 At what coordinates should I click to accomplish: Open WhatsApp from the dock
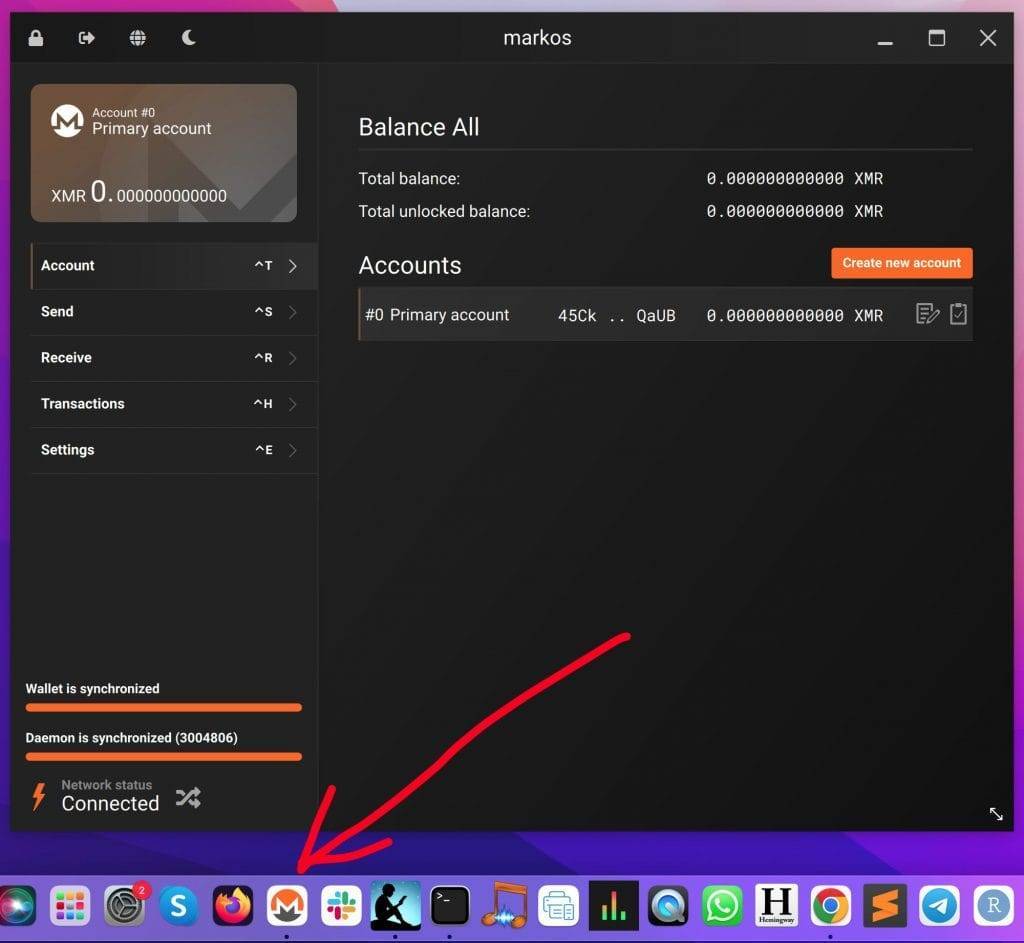coord(722,906)
